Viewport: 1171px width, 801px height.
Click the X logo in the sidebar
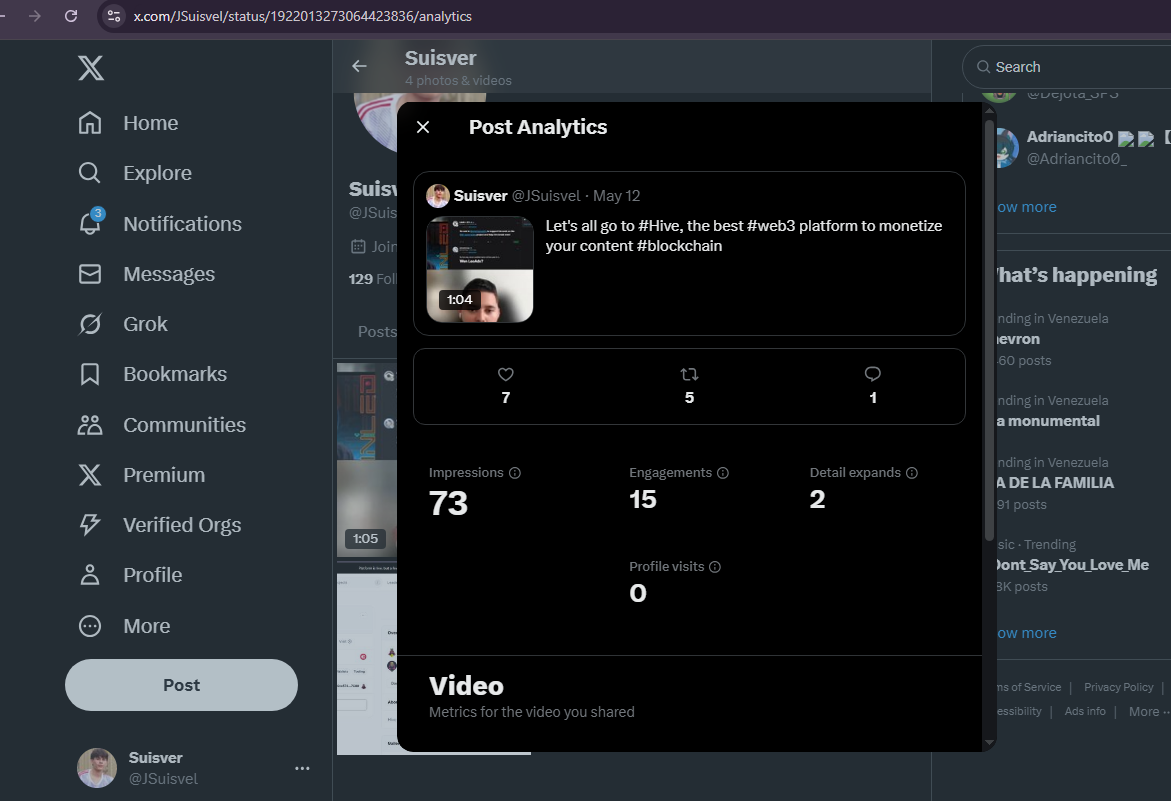point(90,68)
